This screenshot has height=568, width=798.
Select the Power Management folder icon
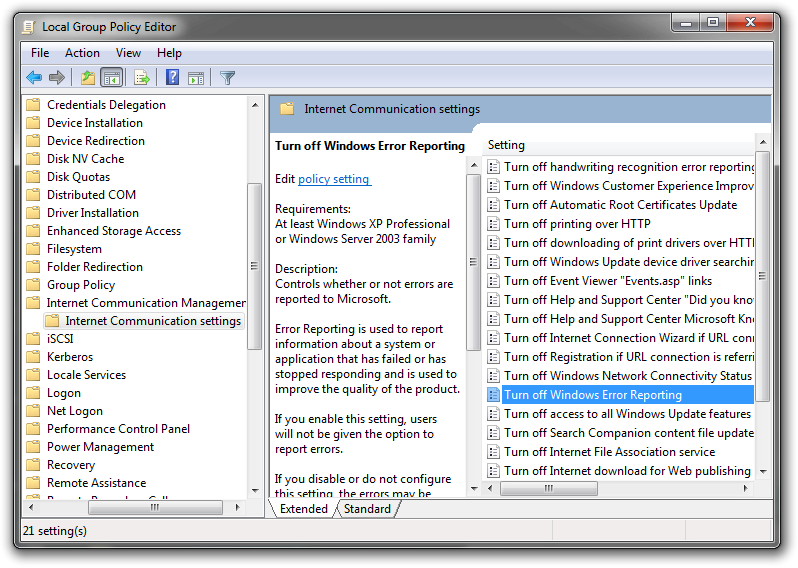tap(33, 447)
